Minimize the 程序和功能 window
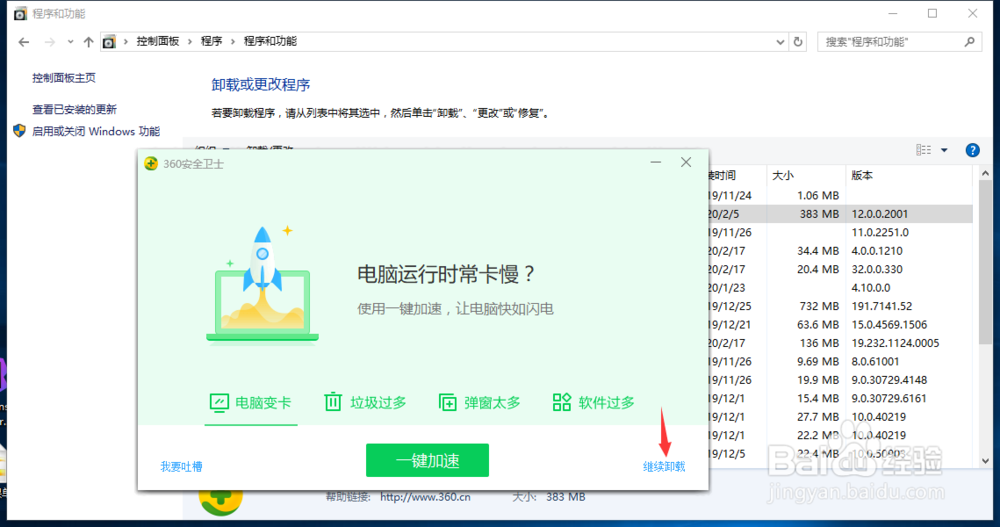 click(893, 13)
